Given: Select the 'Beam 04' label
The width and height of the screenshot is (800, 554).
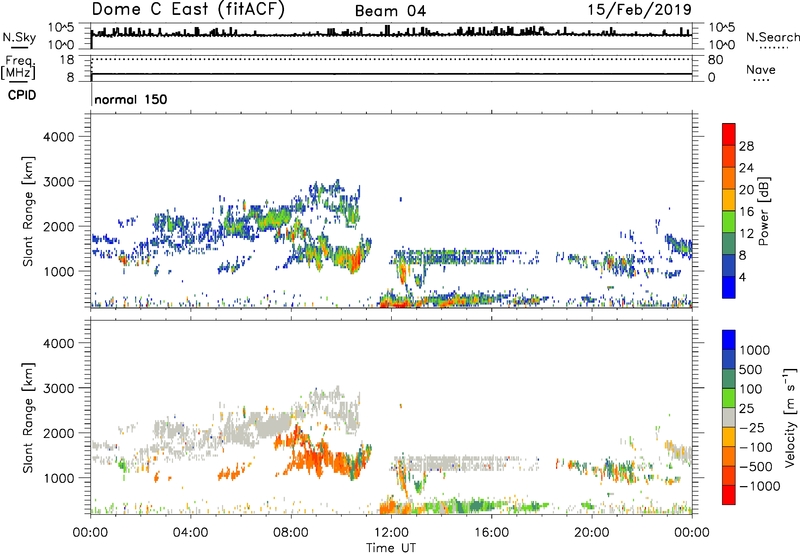Looking at the screenshot, I should tap(390, 11).
